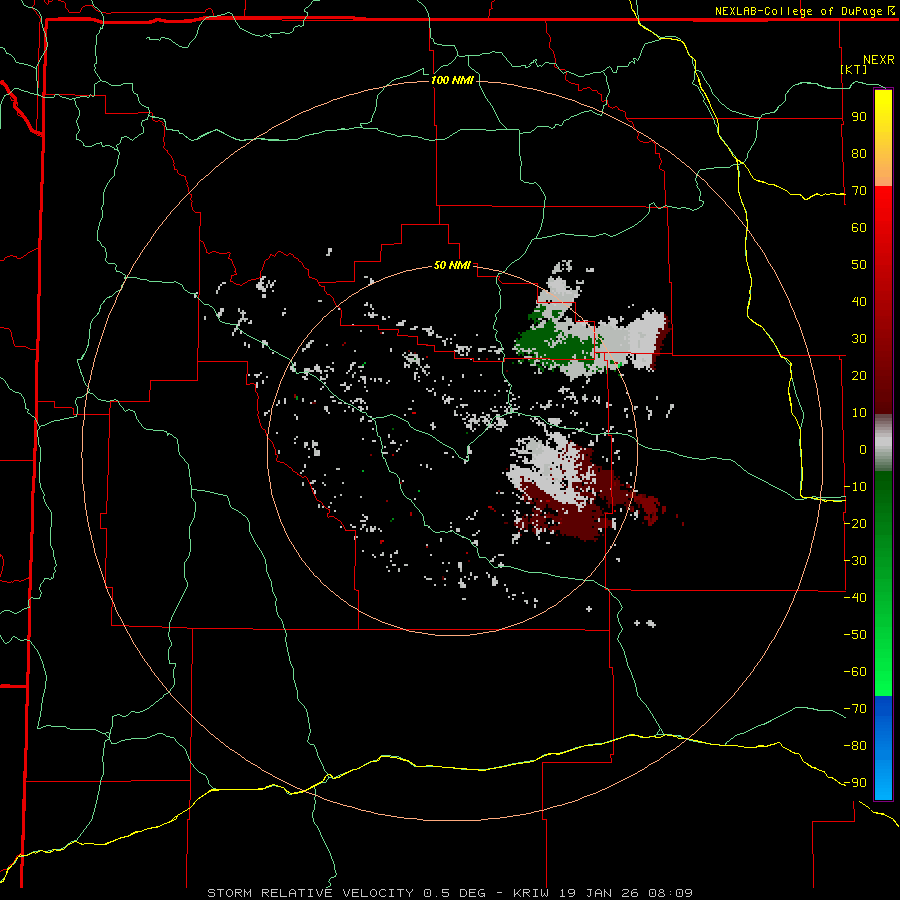Click the -90 value on velocity scale
900x900 pixels.
(855, 783)
